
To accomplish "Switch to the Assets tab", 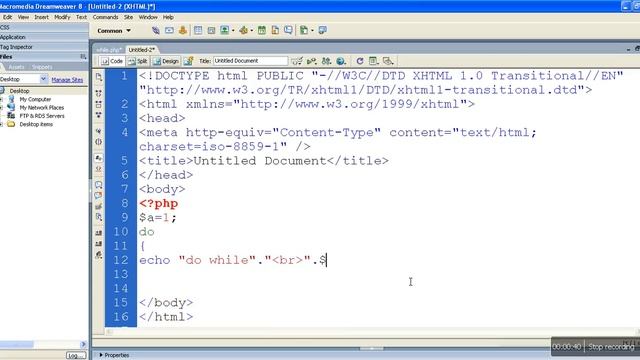I will point(16,67).
